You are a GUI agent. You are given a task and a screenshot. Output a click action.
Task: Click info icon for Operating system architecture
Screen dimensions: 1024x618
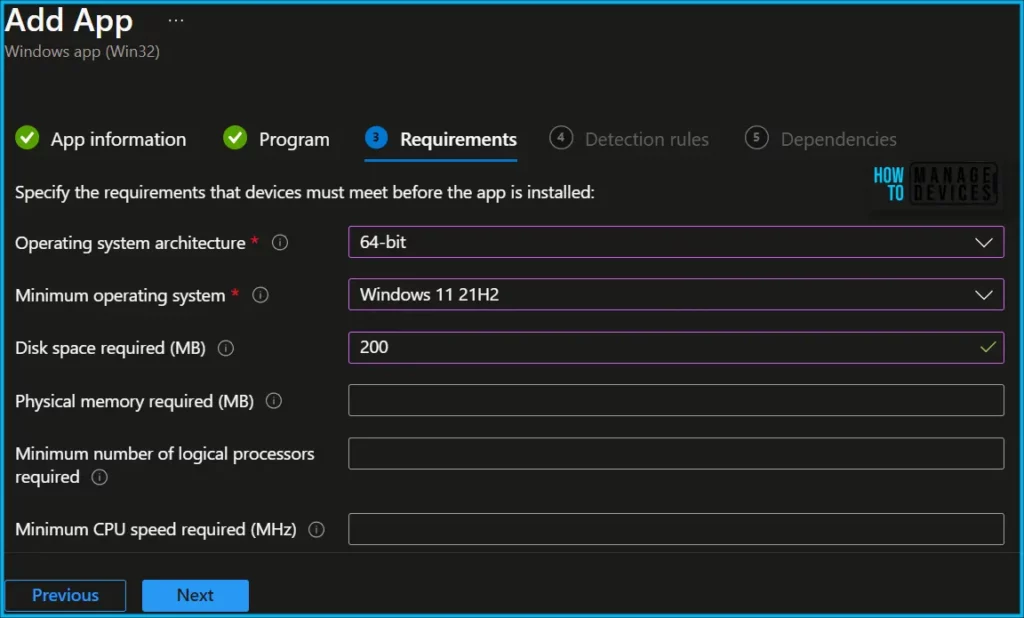click(280, 242)
